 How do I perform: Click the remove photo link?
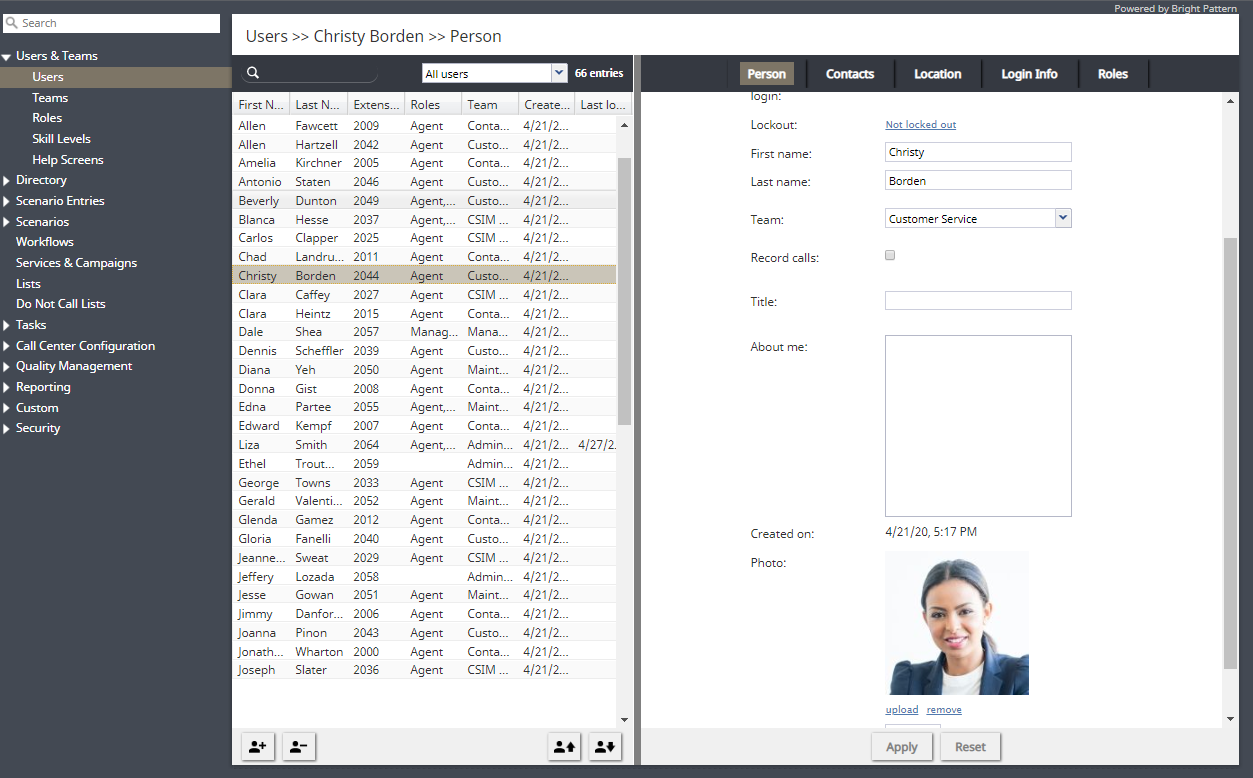[944, 710]
